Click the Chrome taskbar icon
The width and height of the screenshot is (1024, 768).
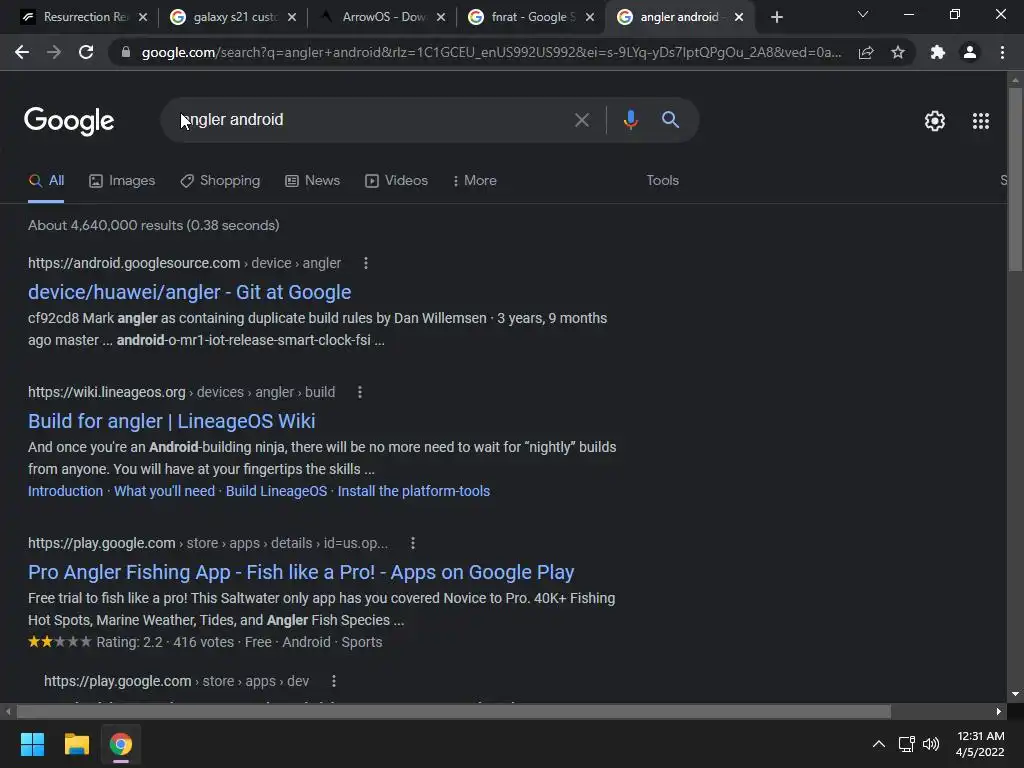click(121, 744)
